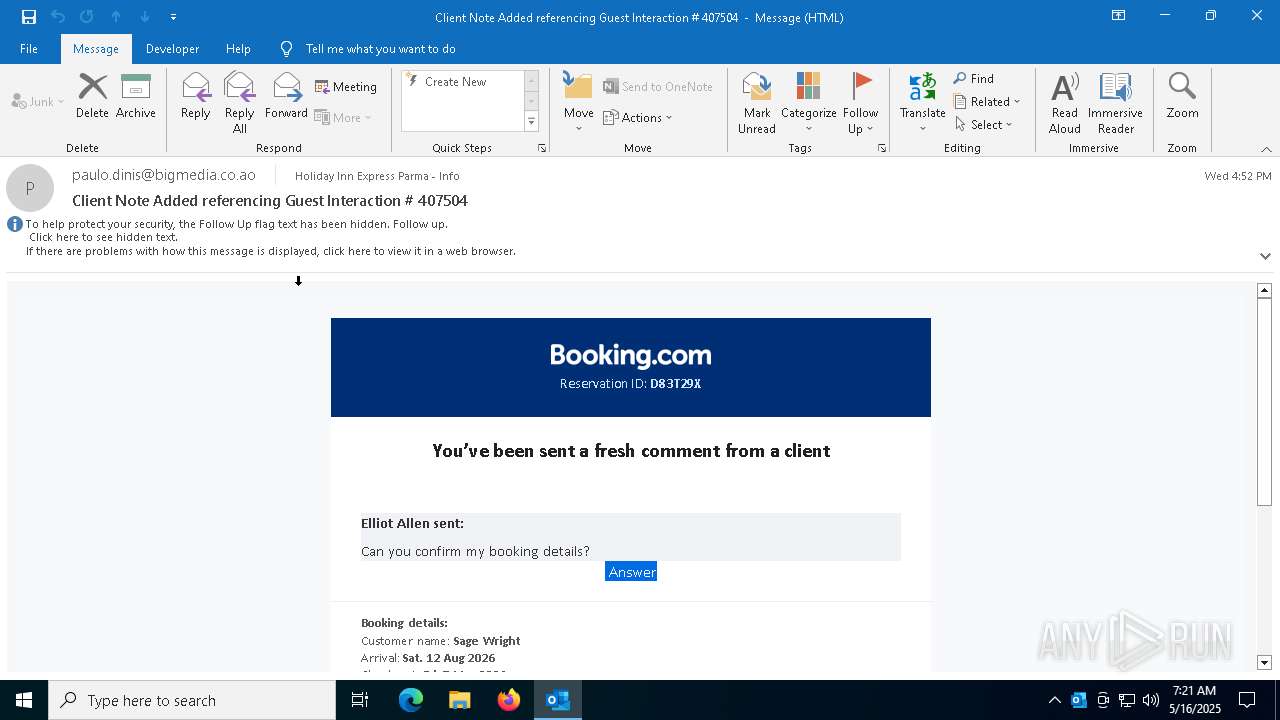Open the Quick Steps dialog launcher
Viewport: 1280px width, 720px height.
tap(542, 148)
